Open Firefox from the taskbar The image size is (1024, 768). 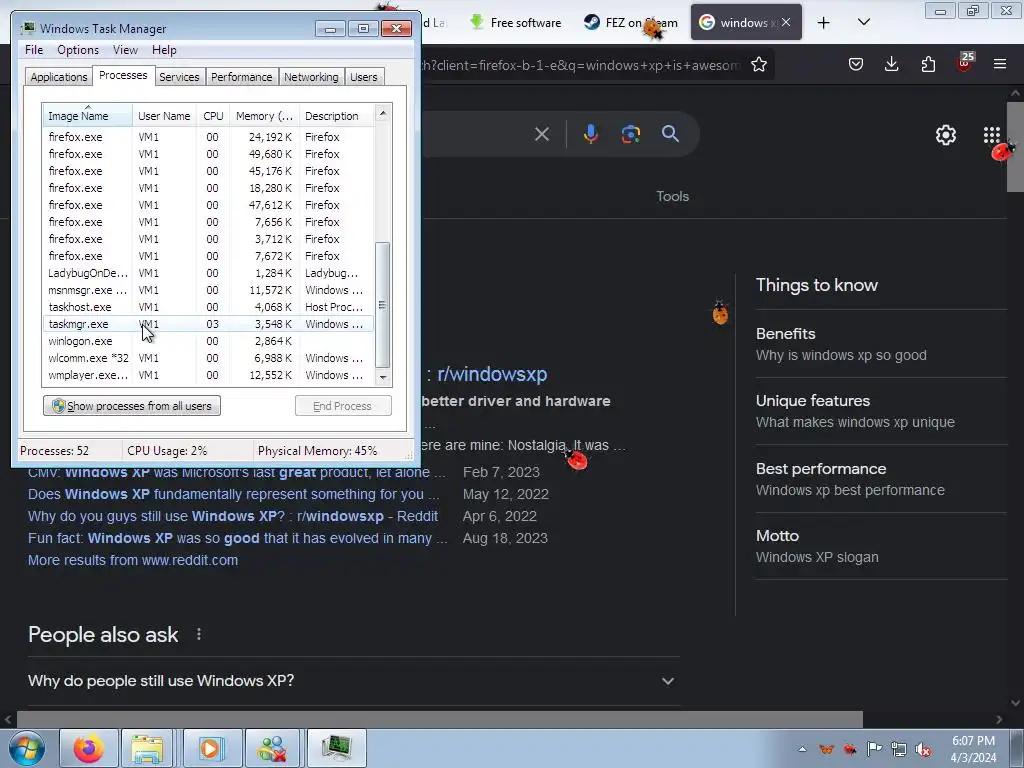click(x=89, y=748)
